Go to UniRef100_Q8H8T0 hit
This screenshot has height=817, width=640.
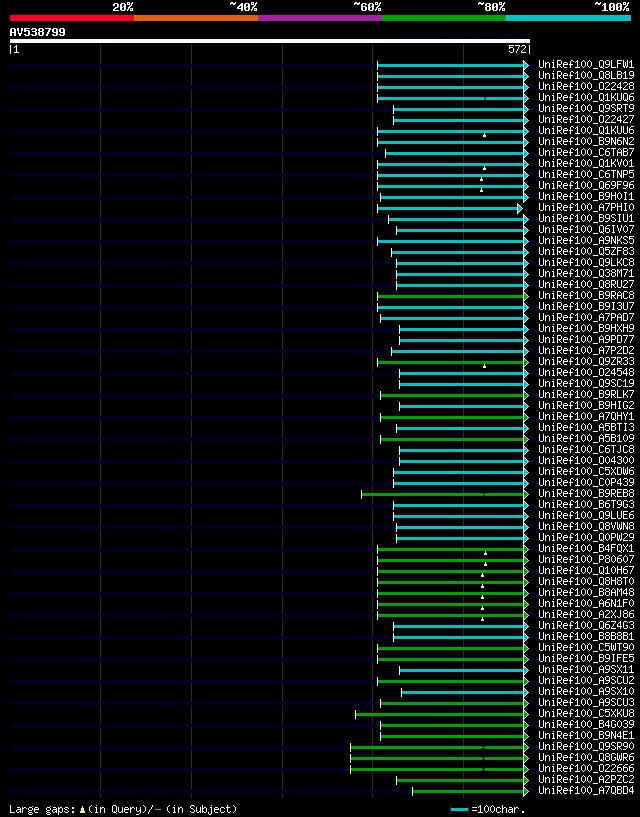[x=586, y=581]
